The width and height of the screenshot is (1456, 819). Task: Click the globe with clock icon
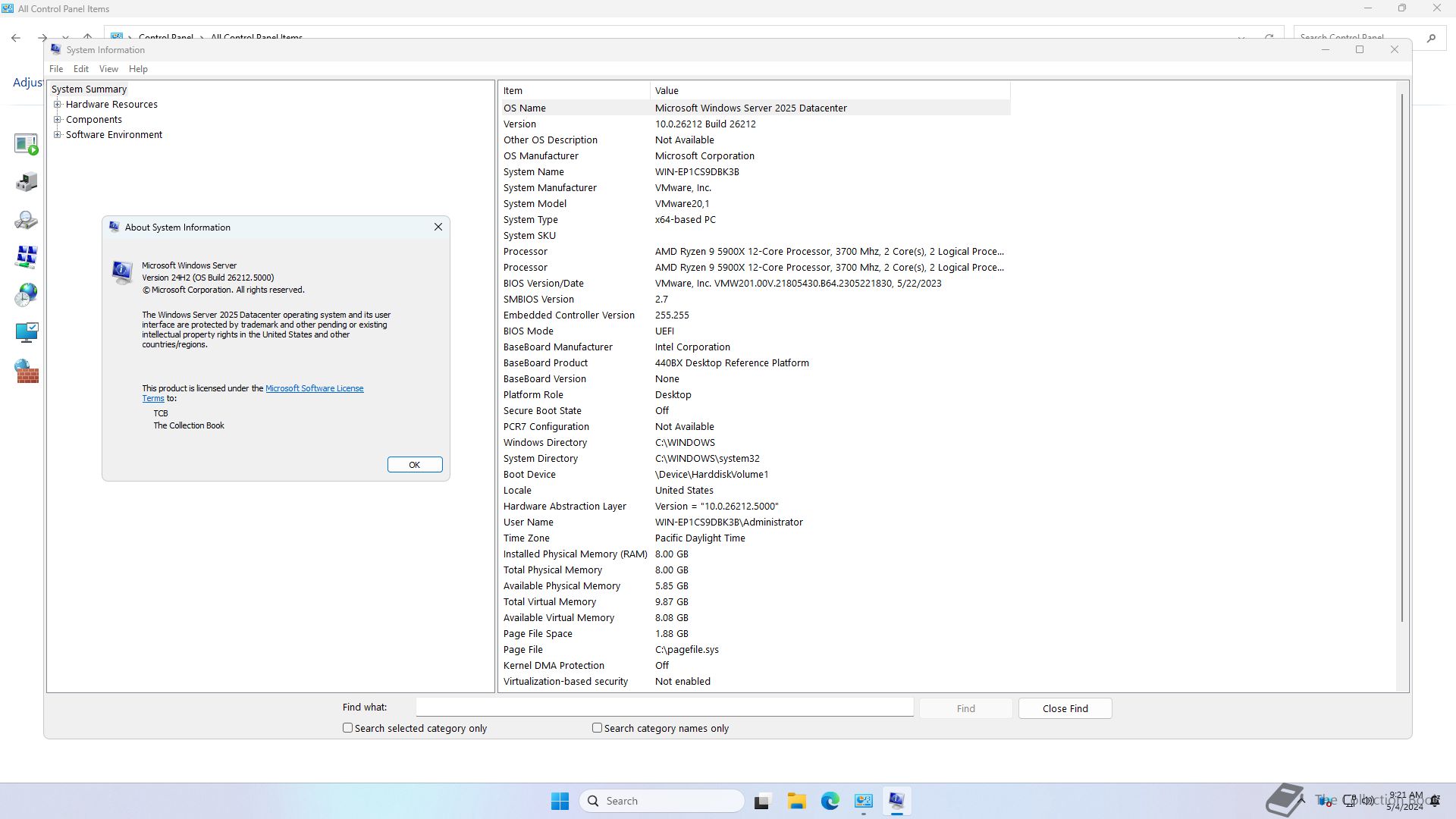click(x=26, y=294)
